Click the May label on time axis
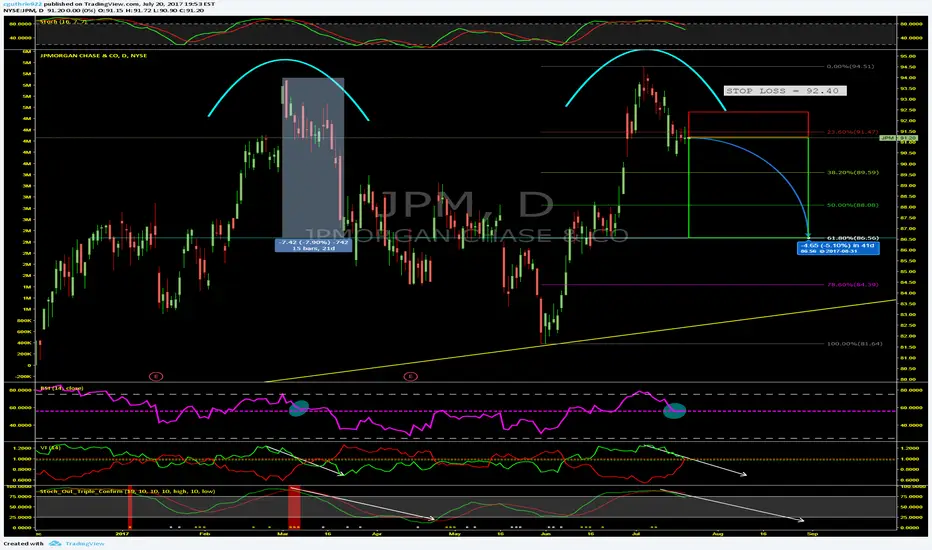 click(x=455, y=534)
